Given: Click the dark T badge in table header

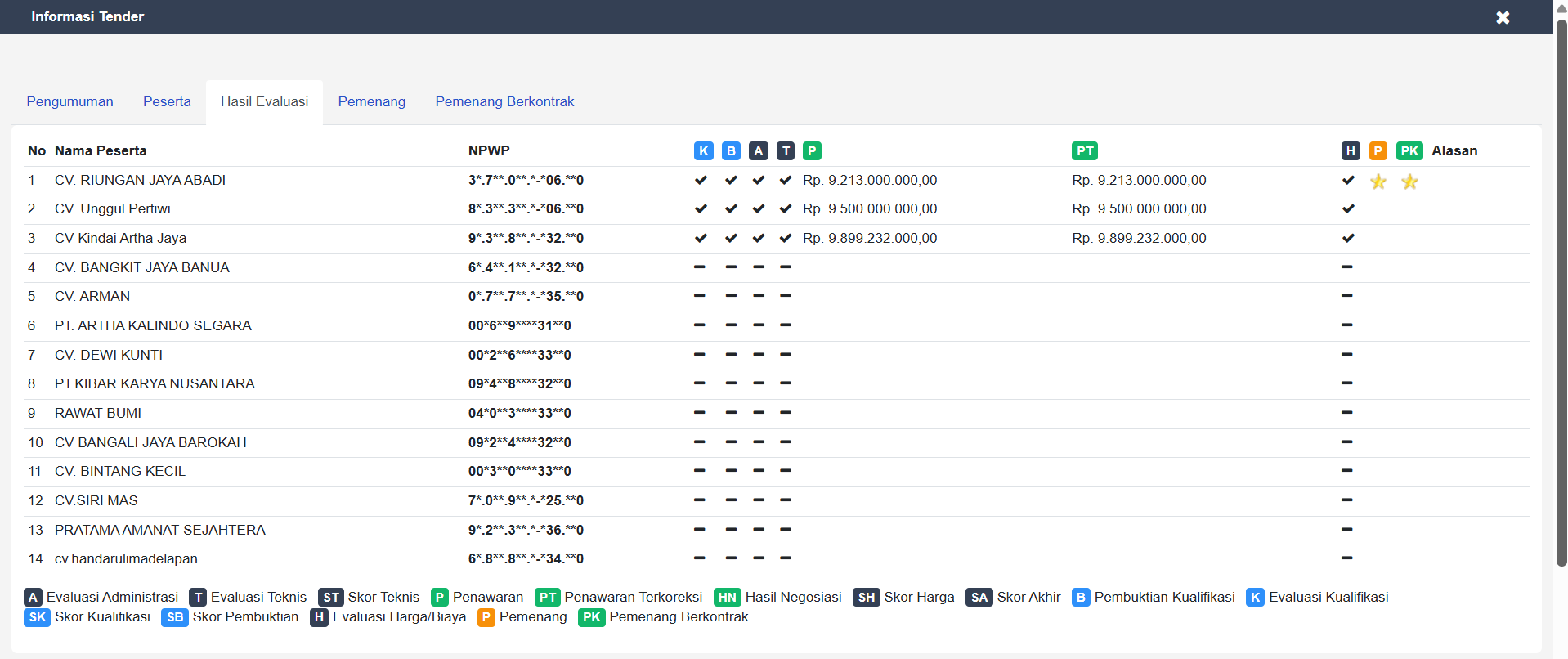Looking at the screenshot, I should pos(786,150).
